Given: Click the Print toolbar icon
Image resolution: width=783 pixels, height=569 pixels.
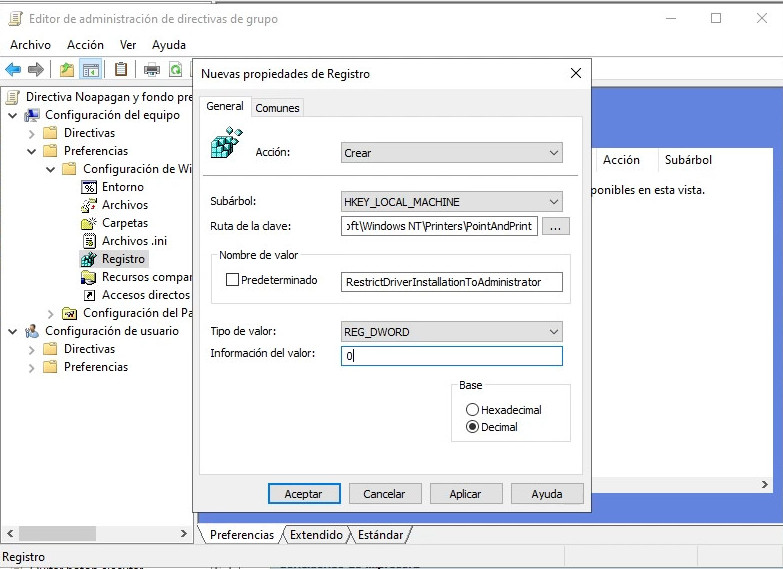Looking at the screenshot, I should click(x=152, y=69).
